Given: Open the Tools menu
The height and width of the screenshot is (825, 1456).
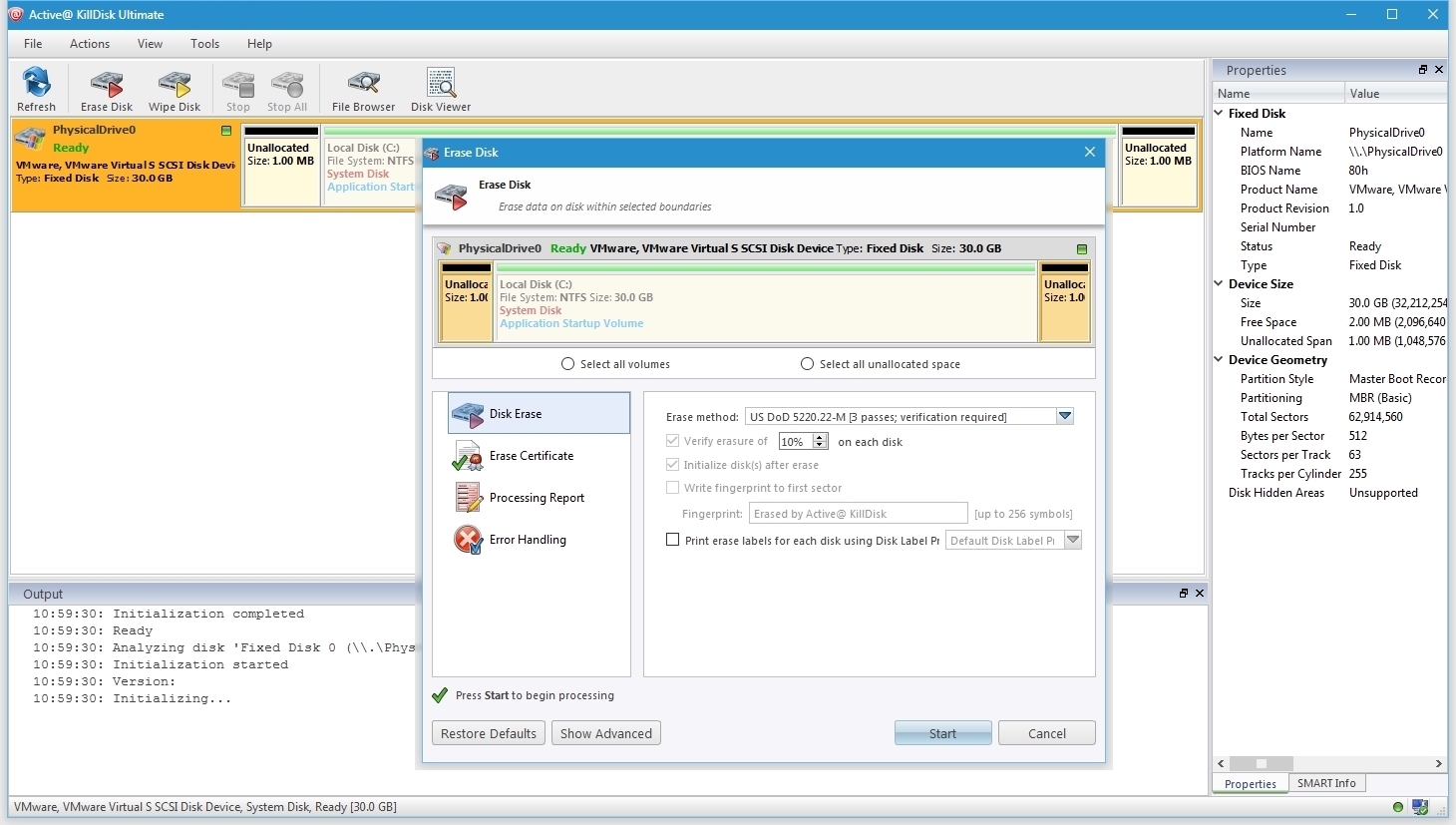Looking at the screenshot, I should pos(204,44).
